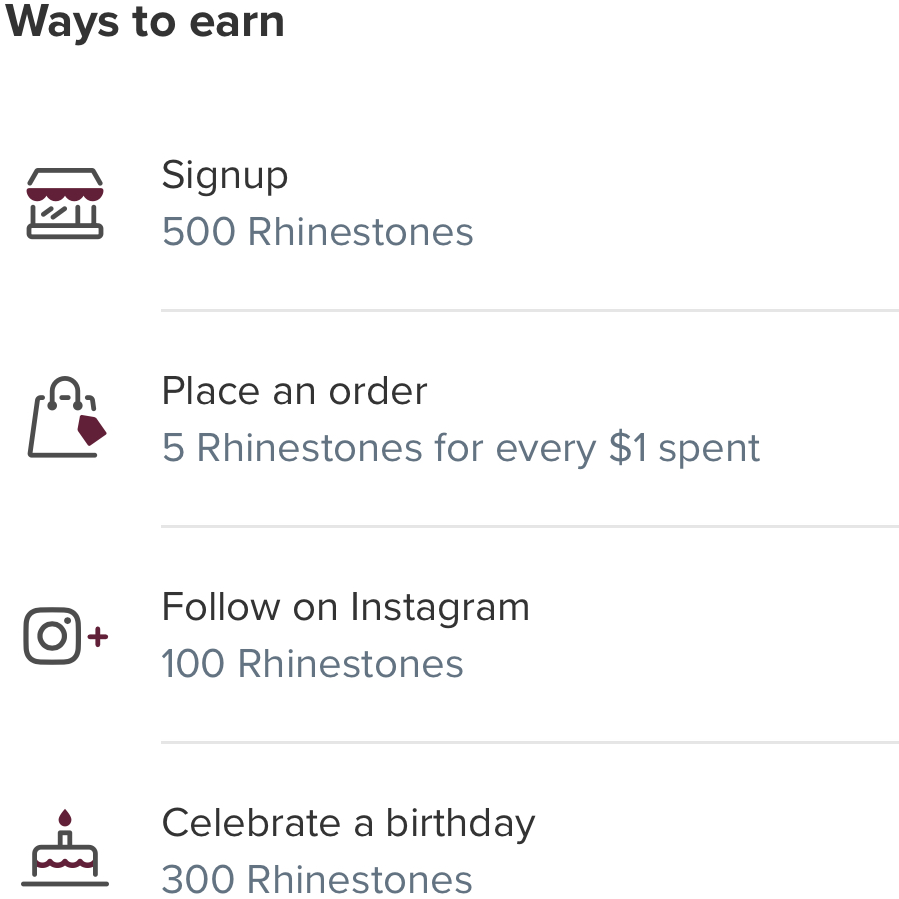Tap the plus sign beside Instagram logo
This screenshot has height=899, width=899.
[98, 636]
